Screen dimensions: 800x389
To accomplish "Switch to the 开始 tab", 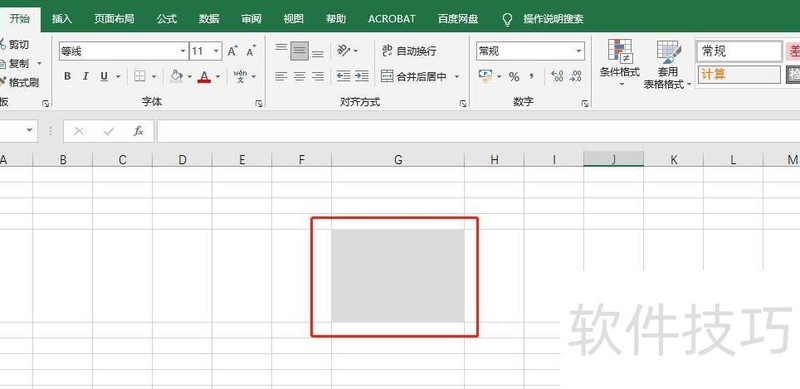I will [19, 19].
